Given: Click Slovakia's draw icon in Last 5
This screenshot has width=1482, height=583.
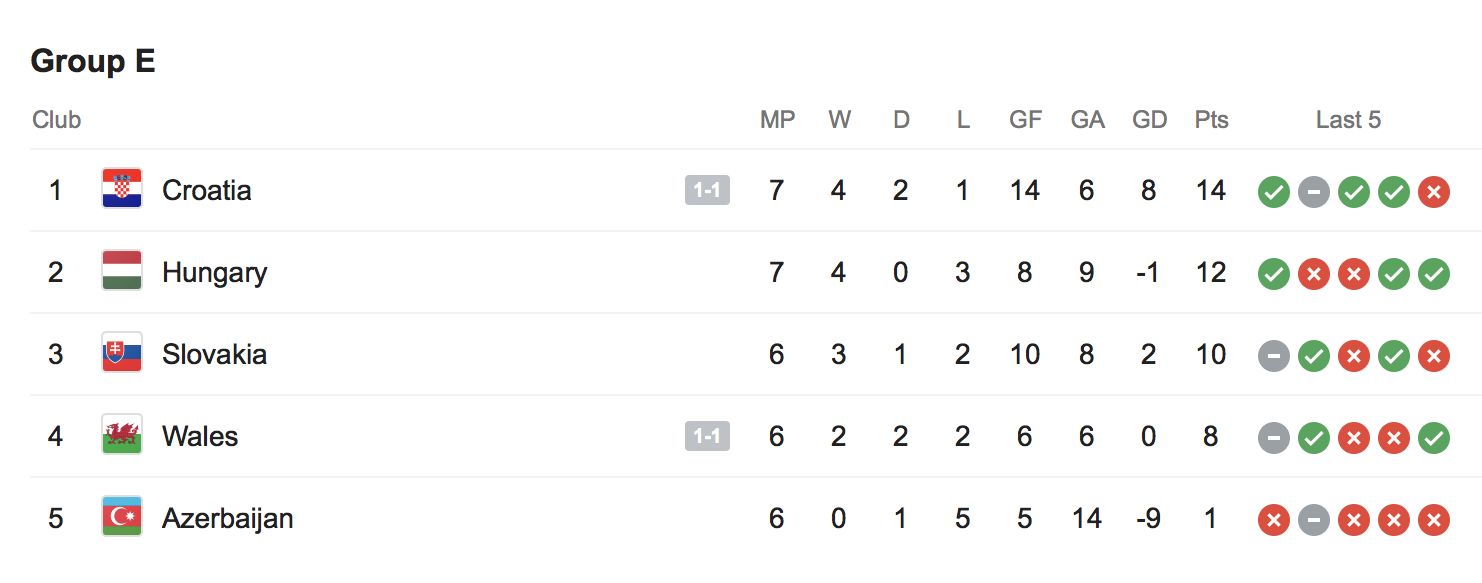Looking at the screenshot, I should [x=1273, y=355].
